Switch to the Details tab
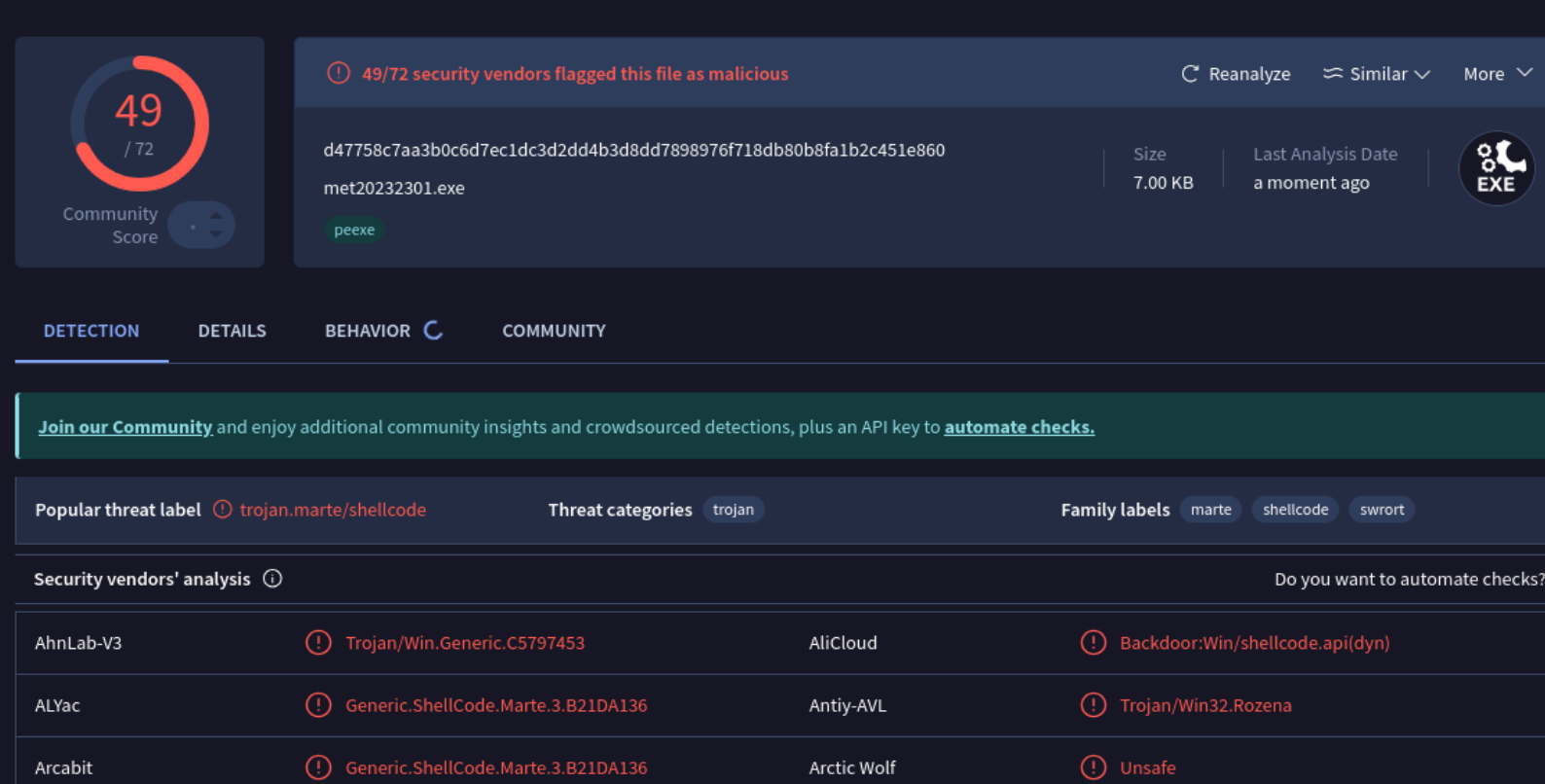This screenshot has height=784, width=1545. tap(232, 331)
